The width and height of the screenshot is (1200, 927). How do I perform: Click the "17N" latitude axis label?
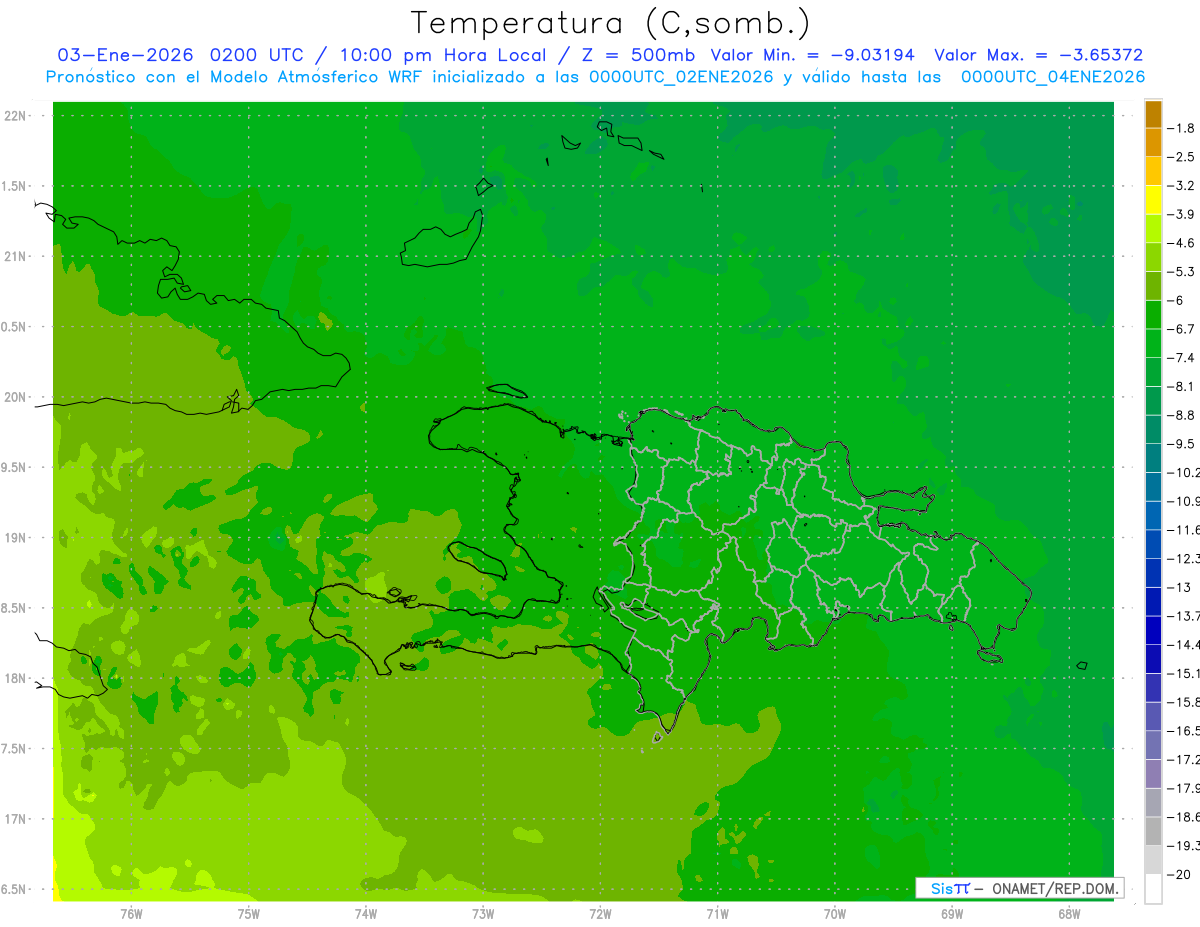point(16,819)
